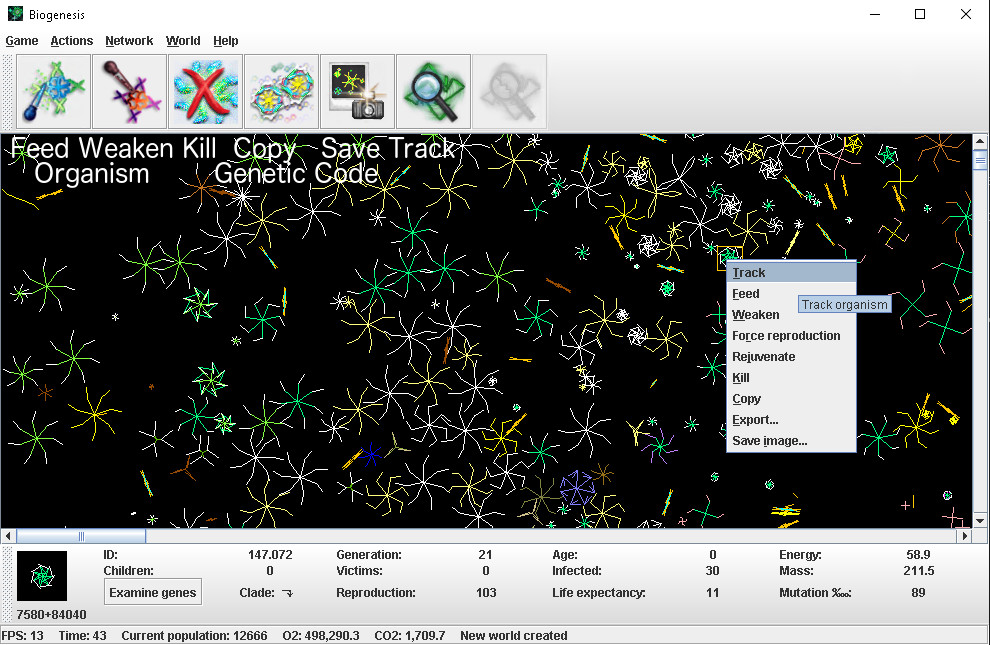Screen dimensions: 990x645
Task: Click the Save image camera icon
Action: pyautogui.click(x=358, y=92)
